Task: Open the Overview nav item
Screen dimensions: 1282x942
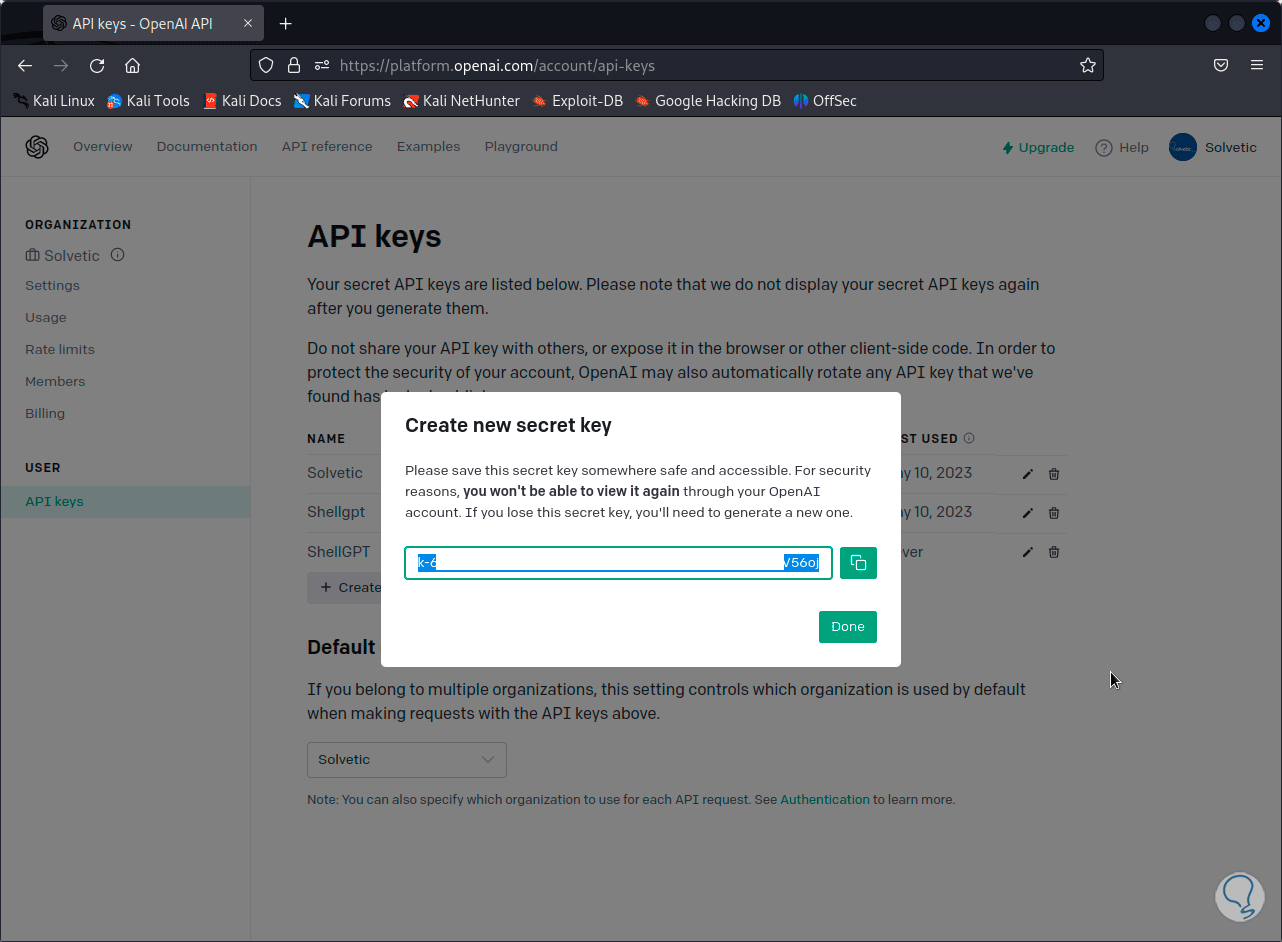Action: coord(103,147)
